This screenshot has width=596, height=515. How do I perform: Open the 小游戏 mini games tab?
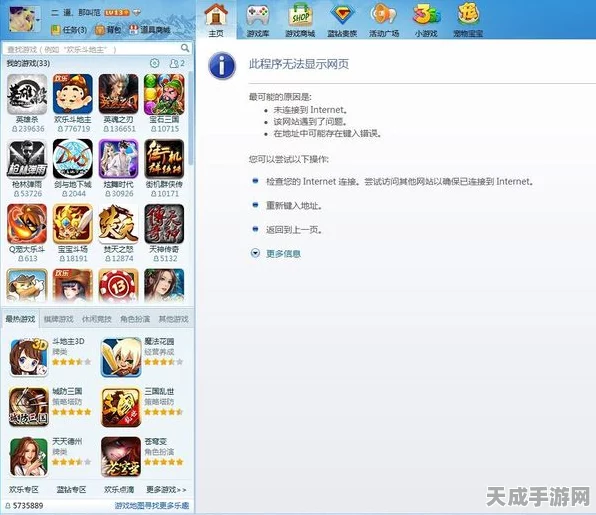tap(426, 20)
